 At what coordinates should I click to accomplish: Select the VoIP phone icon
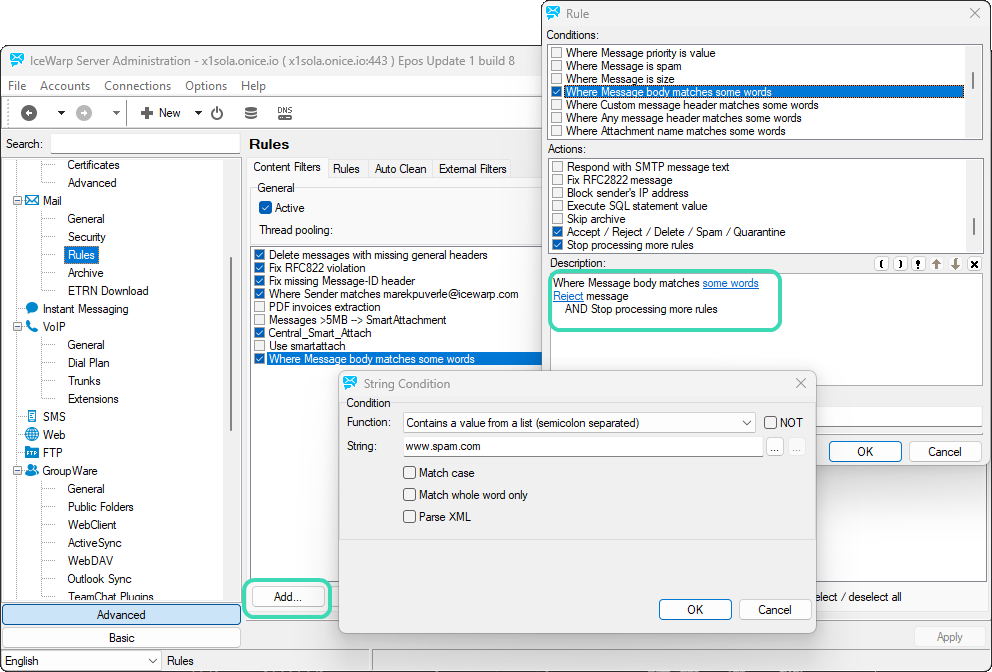click(32, 327)
